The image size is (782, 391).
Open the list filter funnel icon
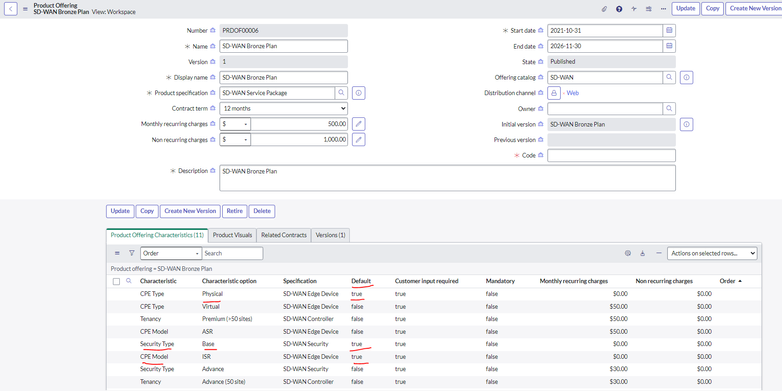point(132,253)
